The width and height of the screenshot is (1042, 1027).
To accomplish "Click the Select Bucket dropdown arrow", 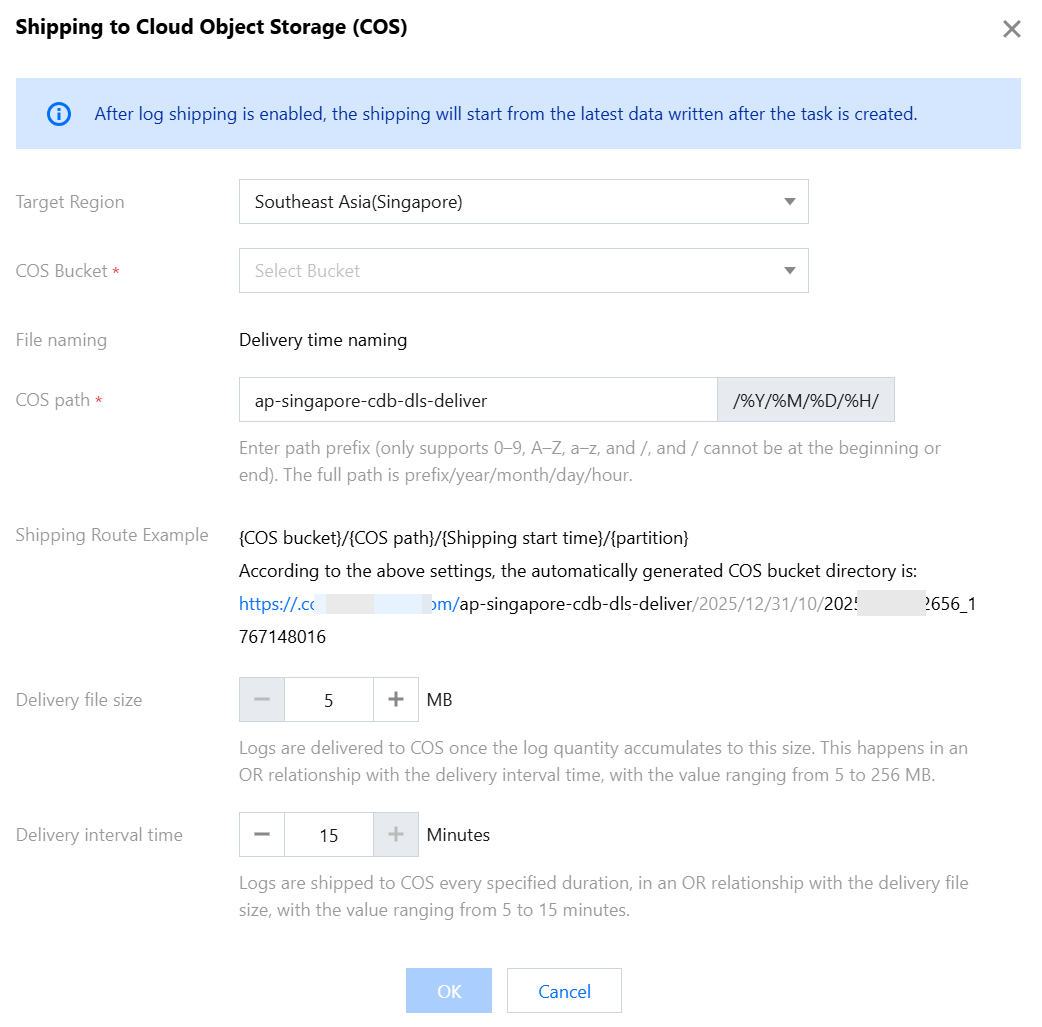I will coord(790,271).
